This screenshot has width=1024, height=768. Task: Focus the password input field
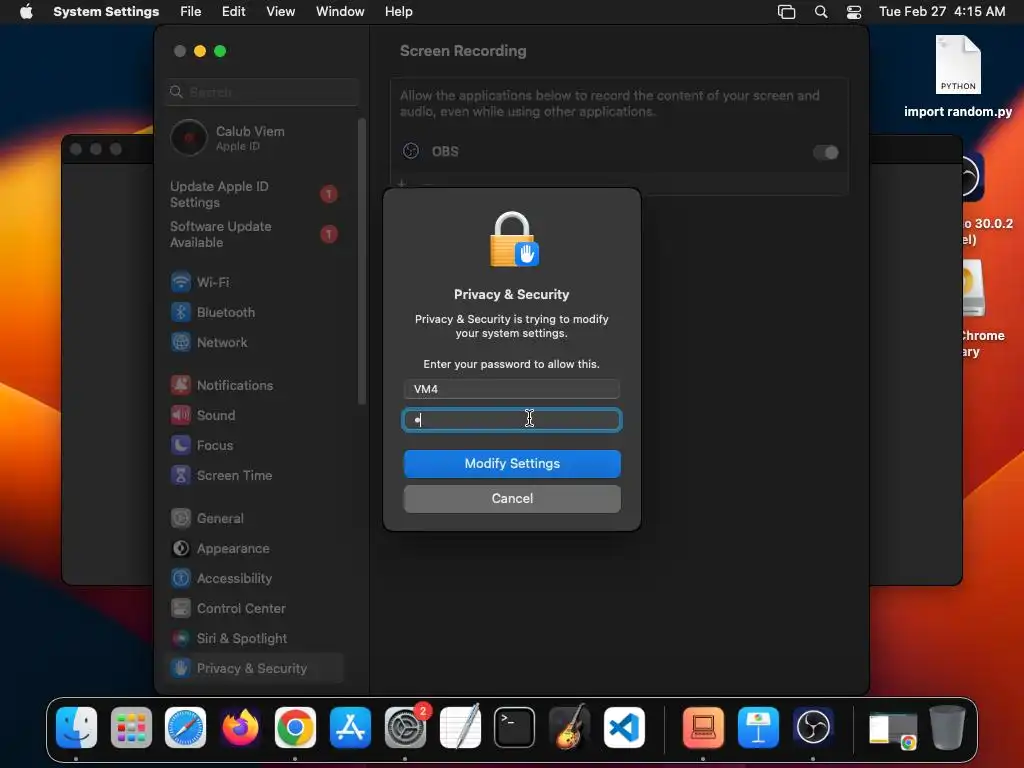point(512,420)
